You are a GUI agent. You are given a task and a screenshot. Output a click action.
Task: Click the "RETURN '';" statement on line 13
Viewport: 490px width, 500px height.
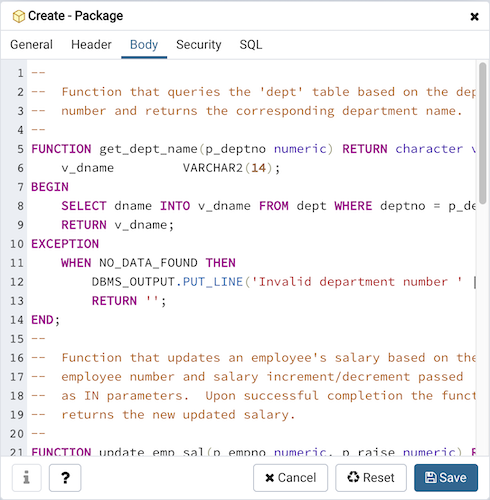tap(129, 301)
